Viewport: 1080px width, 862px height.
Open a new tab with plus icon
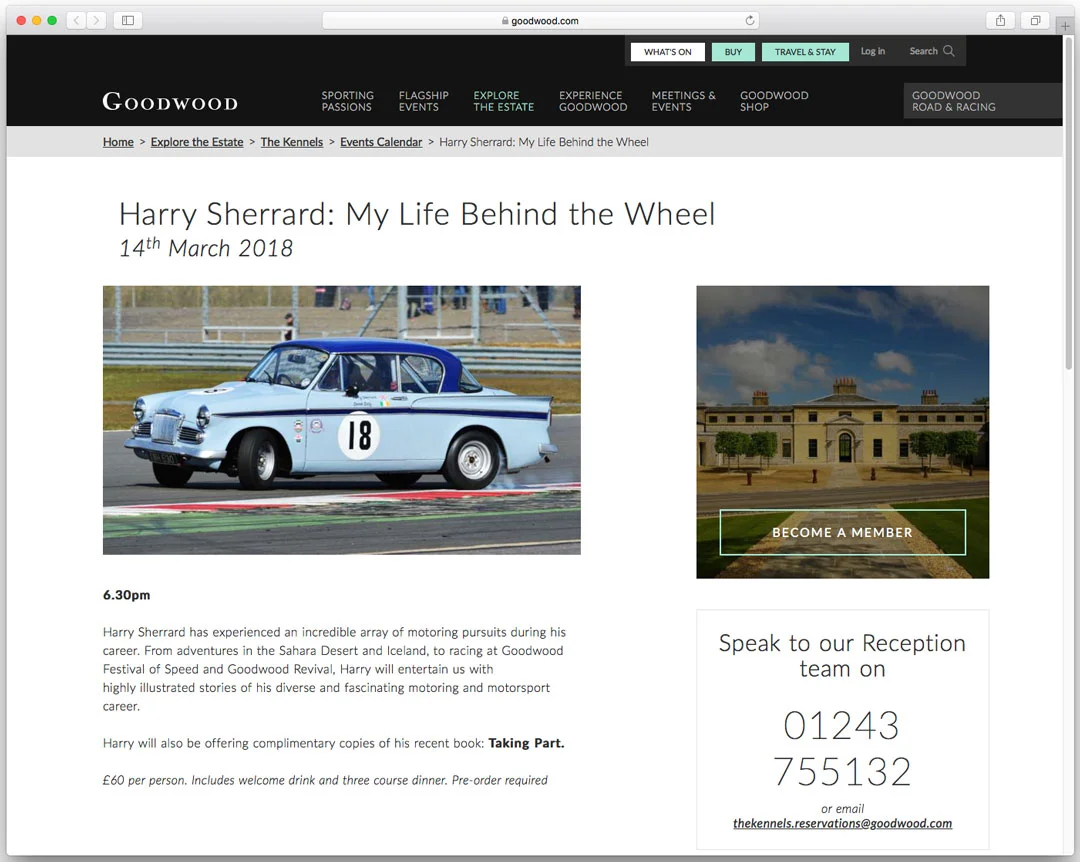pyautogui.click(x=1065, y=25)
